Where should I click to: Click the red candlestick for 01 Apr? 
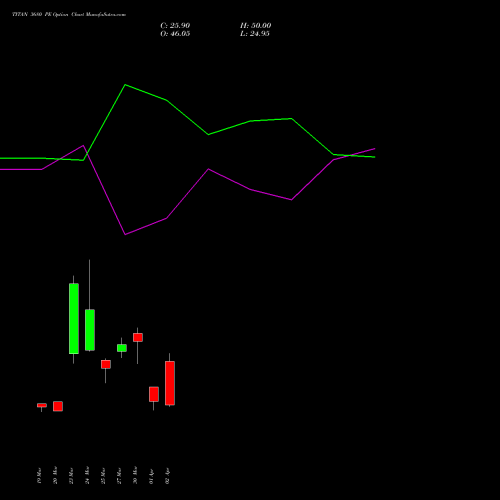(154, 394)
